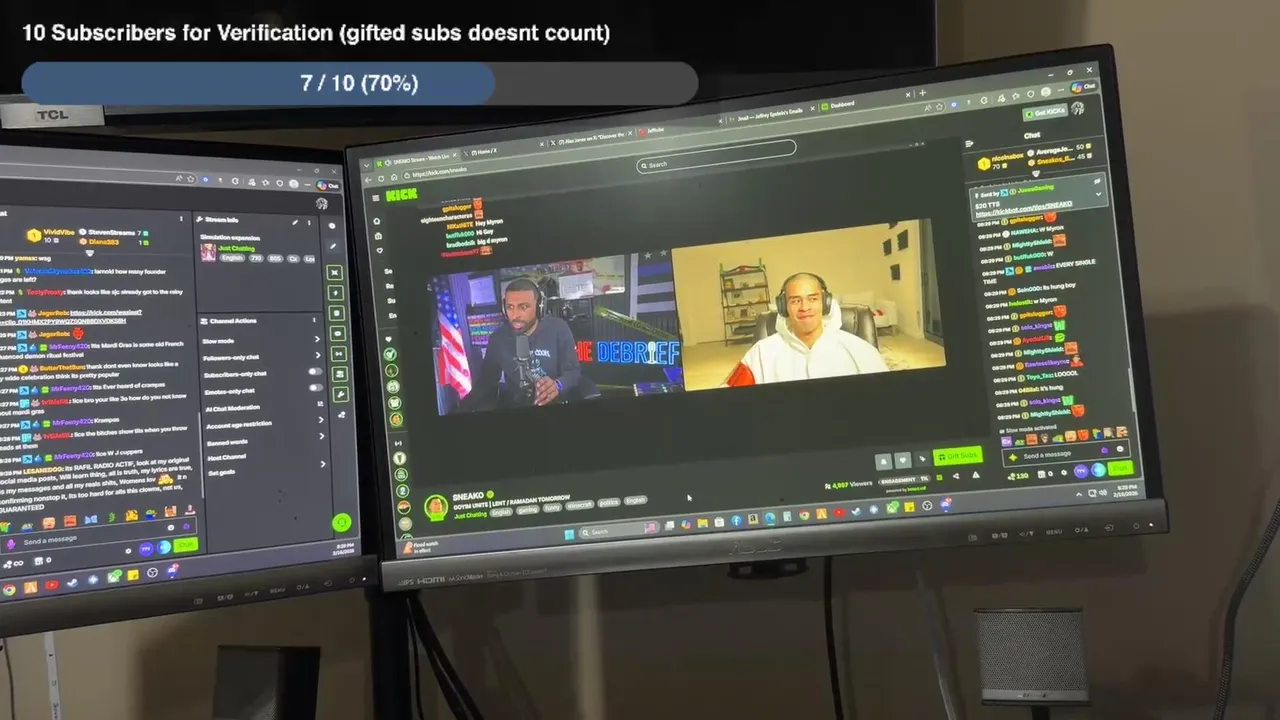Screen dimensions: 1280x720
Task: Expand Followers-only chat chevron
Action: (x=318, y=355)
